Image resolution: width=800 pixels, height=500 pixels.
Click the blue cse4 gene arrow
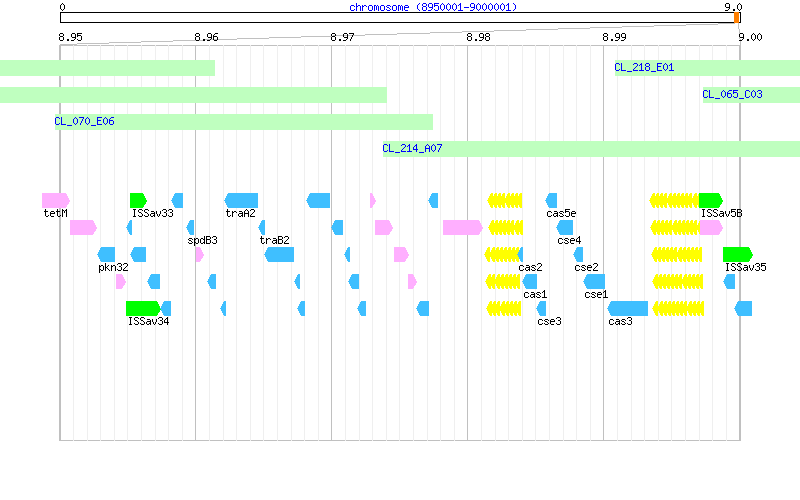(x=565, y=228)
